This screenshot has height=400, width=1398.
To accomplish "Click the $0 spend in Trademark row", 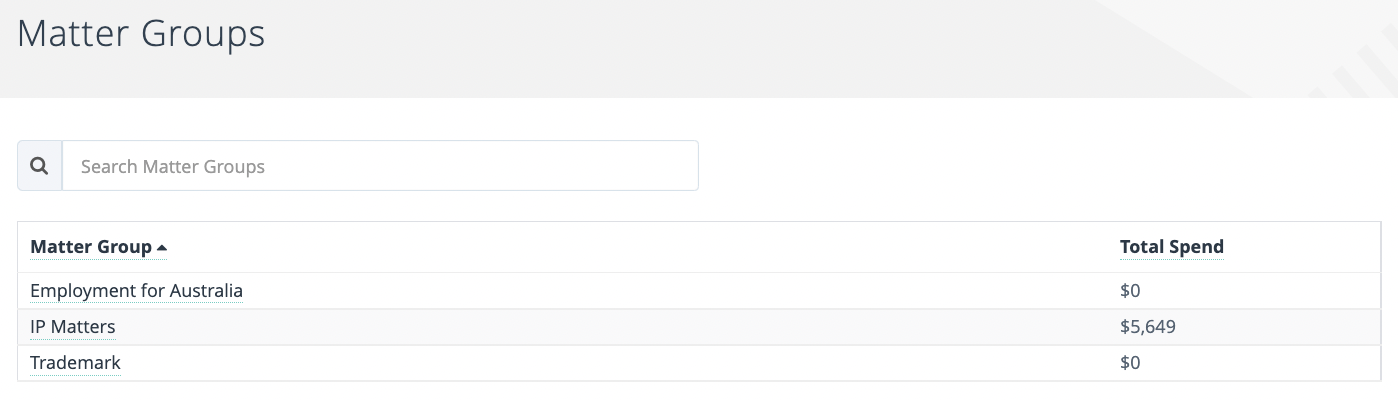I will tap(1130, 363).
